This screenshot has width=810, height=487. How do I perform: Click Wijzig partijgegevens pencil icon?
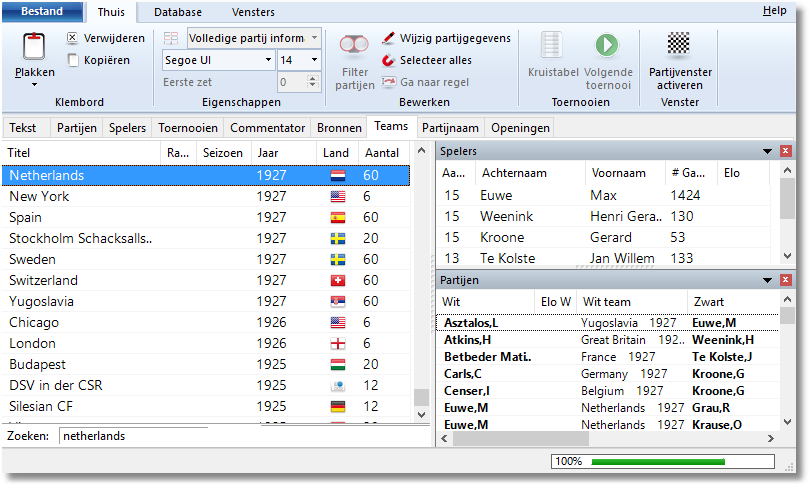389,38
